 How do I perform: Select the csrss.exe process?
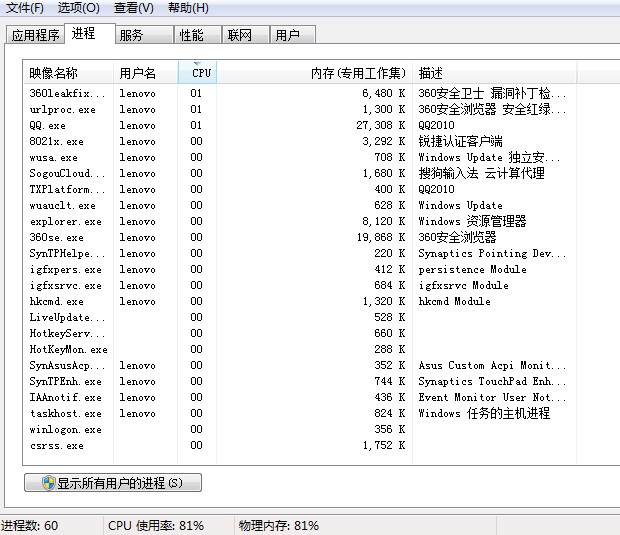(299, 446)
